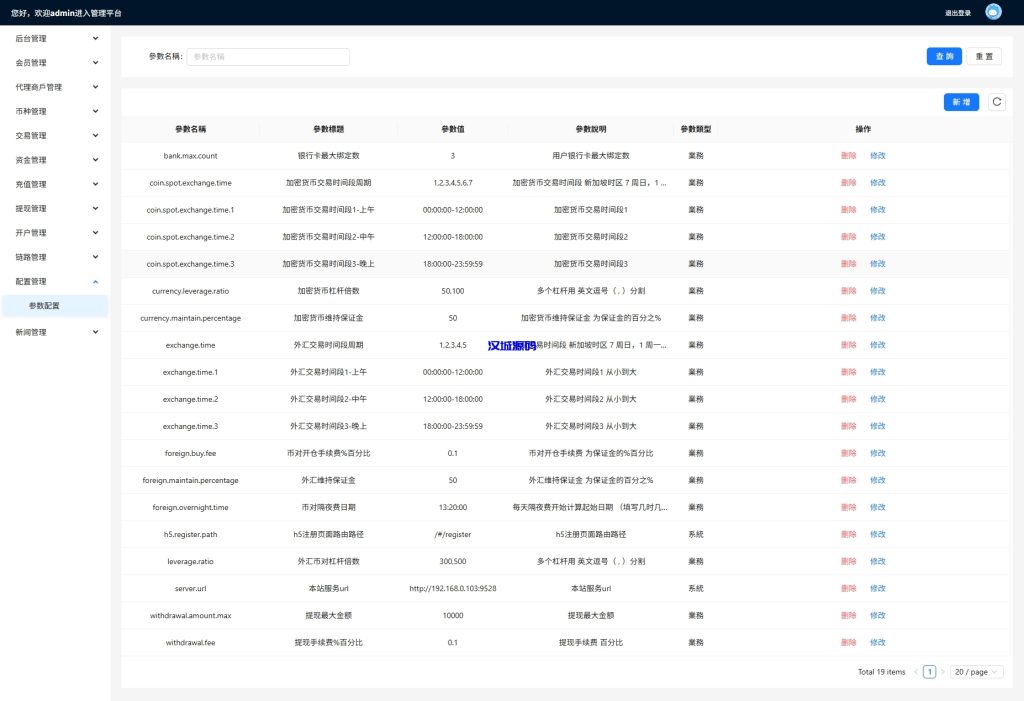Click 退出登录 to log out
This screenshot has width=1024, height=701.
pyautogui.click(x=957, y=11)
